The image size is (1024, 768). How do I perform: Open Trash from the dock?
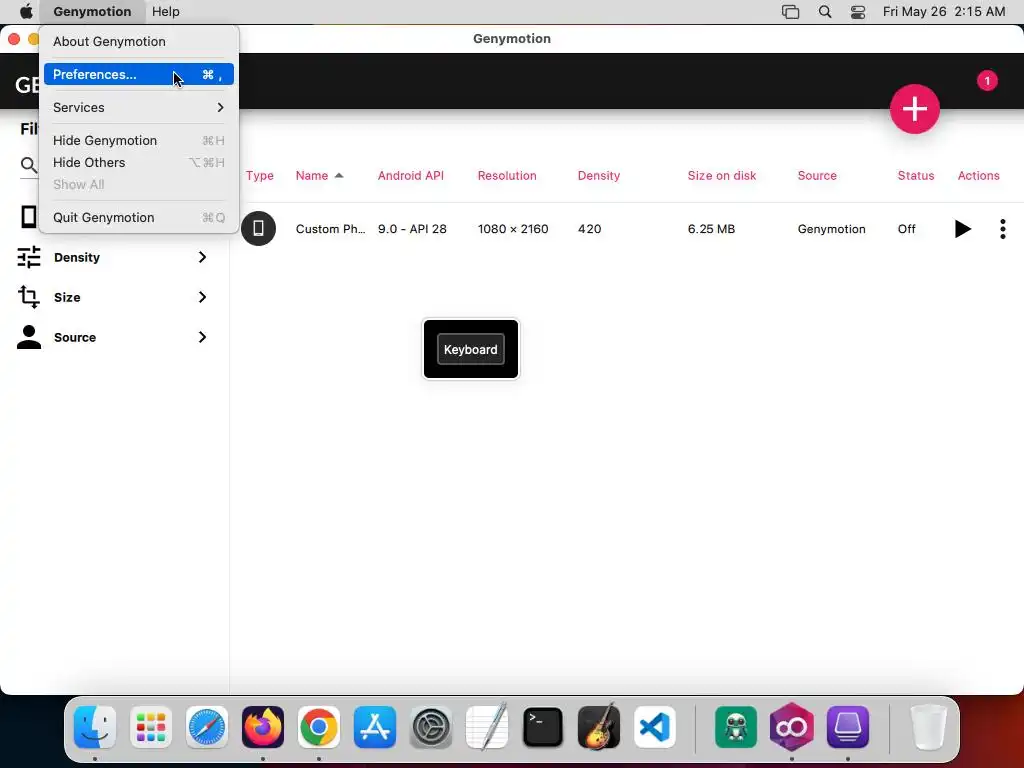(x=929, y=727)
